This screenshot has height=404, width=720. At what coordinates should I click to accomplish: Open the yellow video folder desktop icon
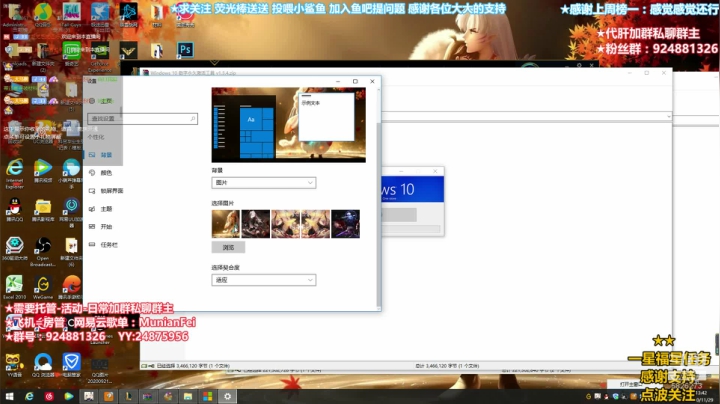pyautogui.click(x=43, y=210)
